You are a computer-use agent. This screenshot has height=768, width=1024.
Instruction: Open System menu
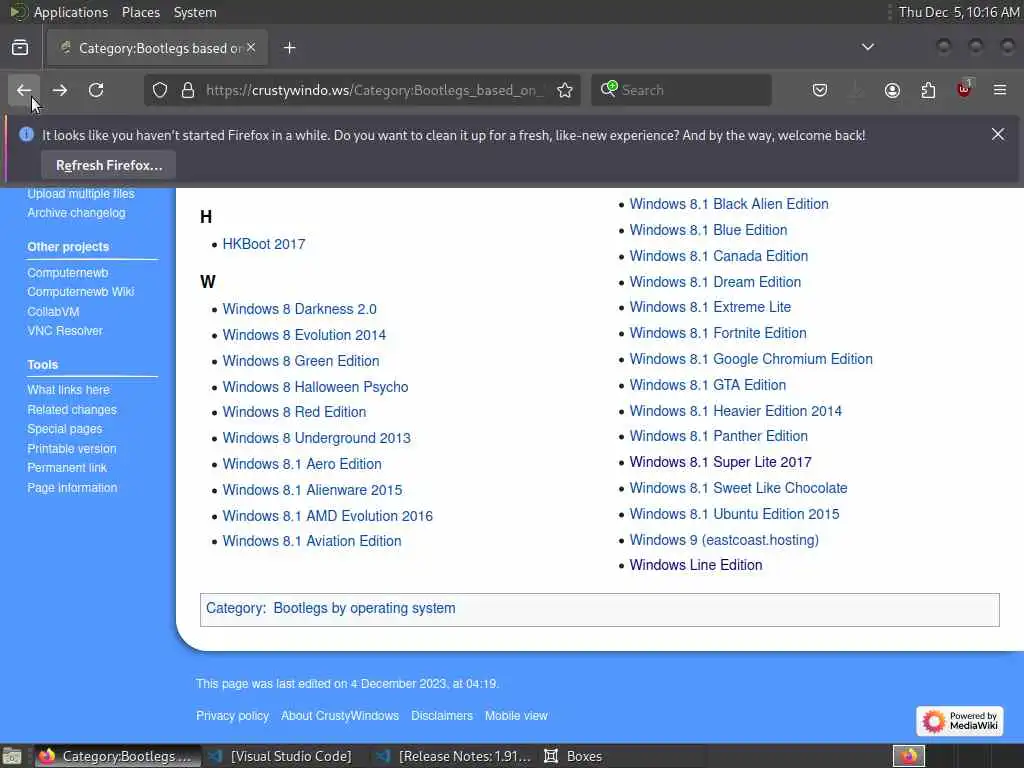(x=195, y=12)
